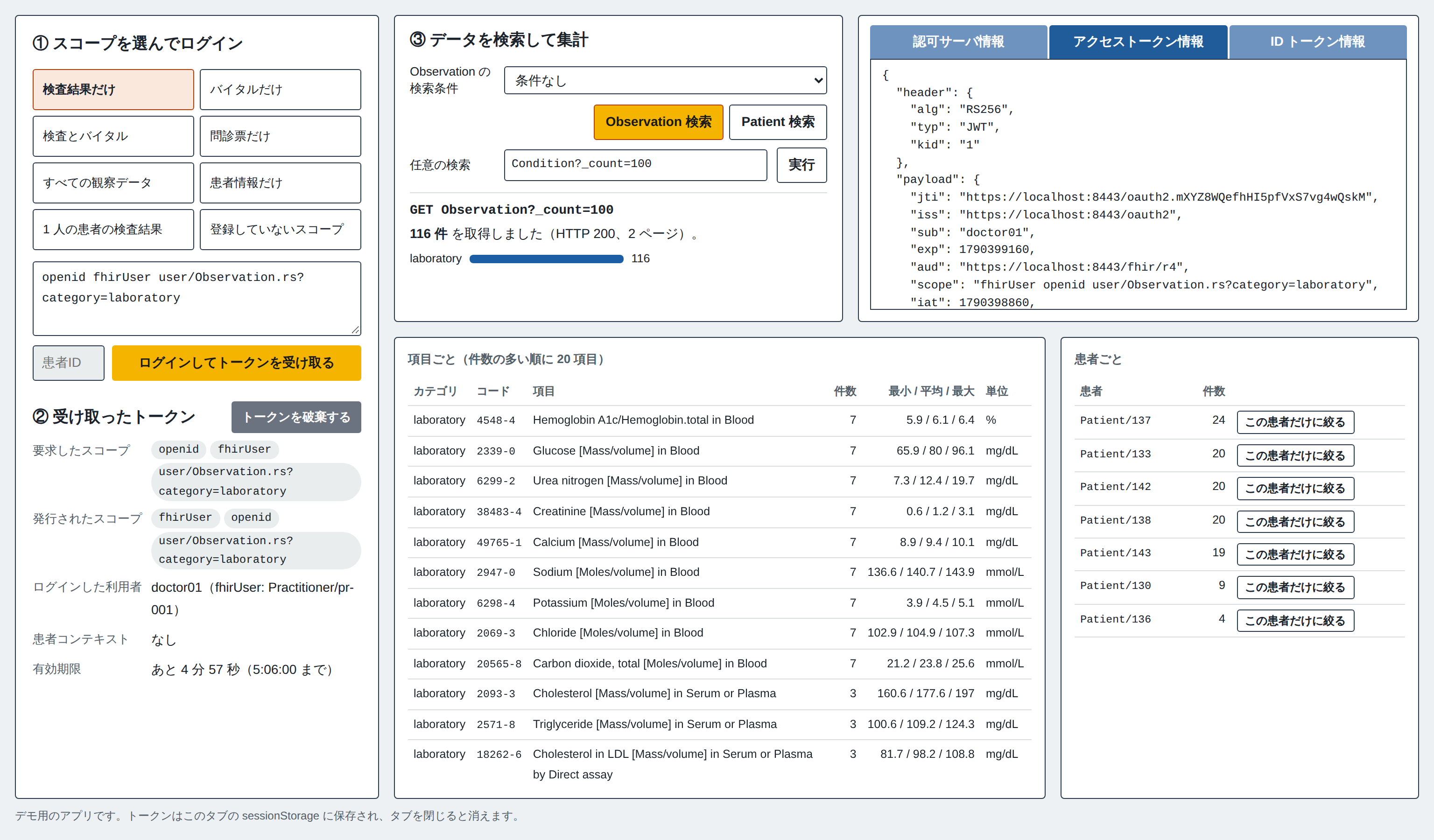Image resolution: width=1434 pixels, height=840 pixels.
Task: Click the requested openid scope chip
Action: 179,449
